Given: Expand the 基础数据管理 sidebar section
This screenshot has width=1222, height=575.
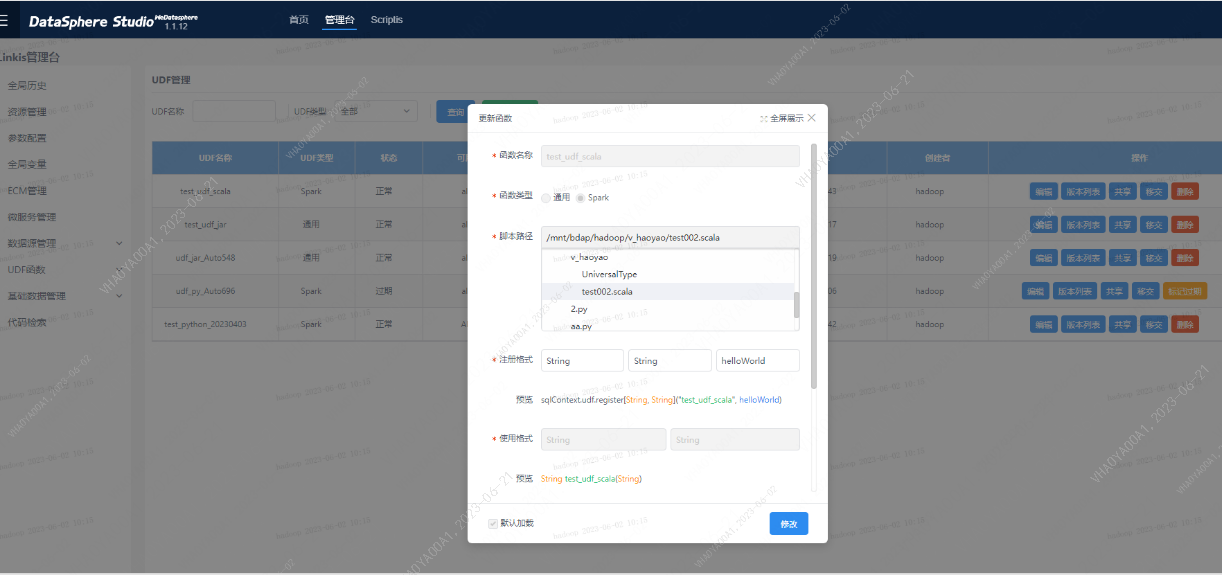Looking at the screenshot, I should point(119,296).
